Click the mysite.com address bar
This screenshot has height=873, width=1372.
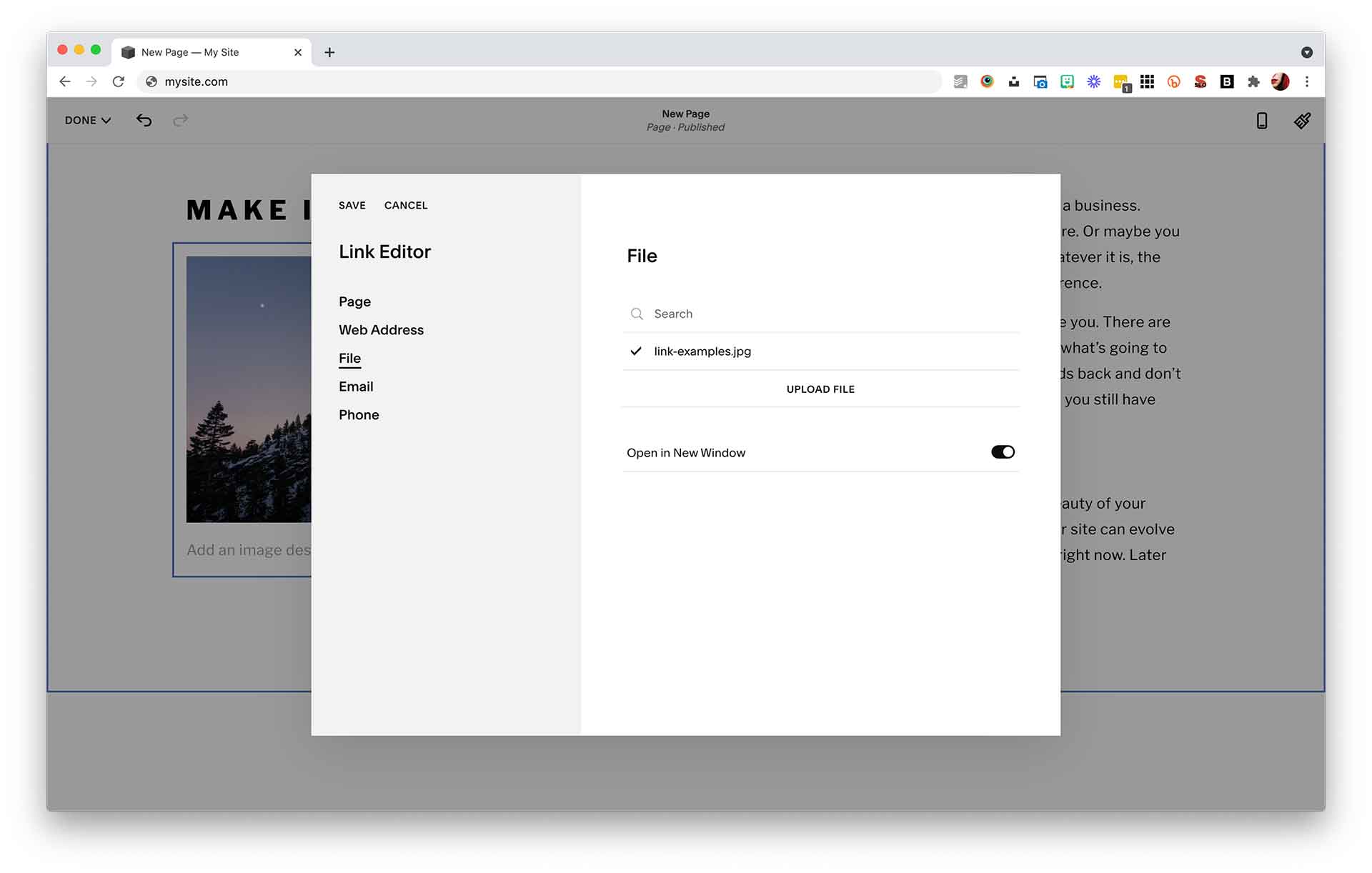540,81
